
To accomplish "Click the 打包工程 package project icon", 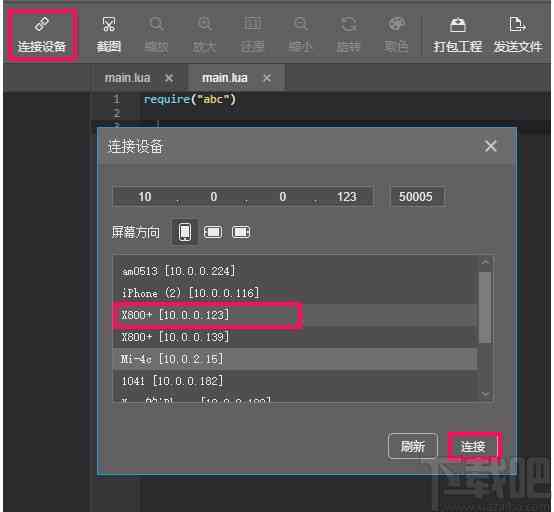I will [457, 34].
